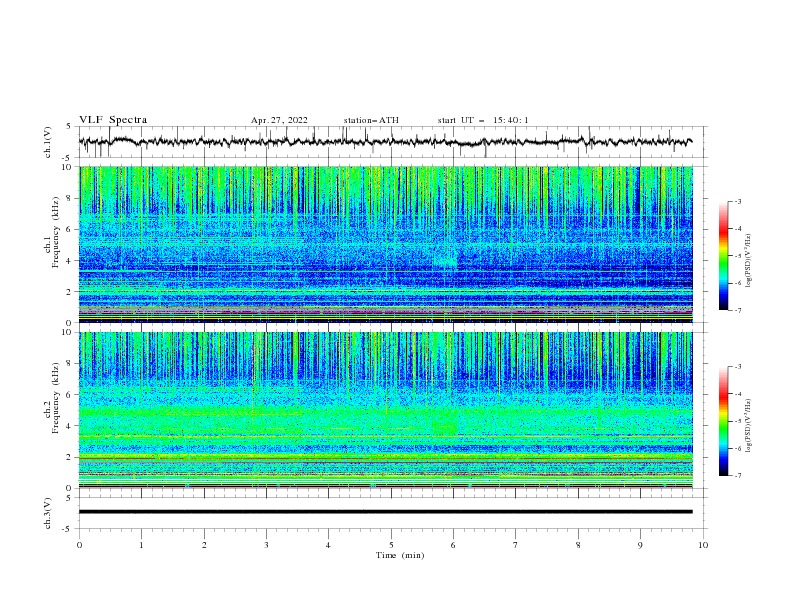Click the "-7" label on ch.2 color bar

737,476
